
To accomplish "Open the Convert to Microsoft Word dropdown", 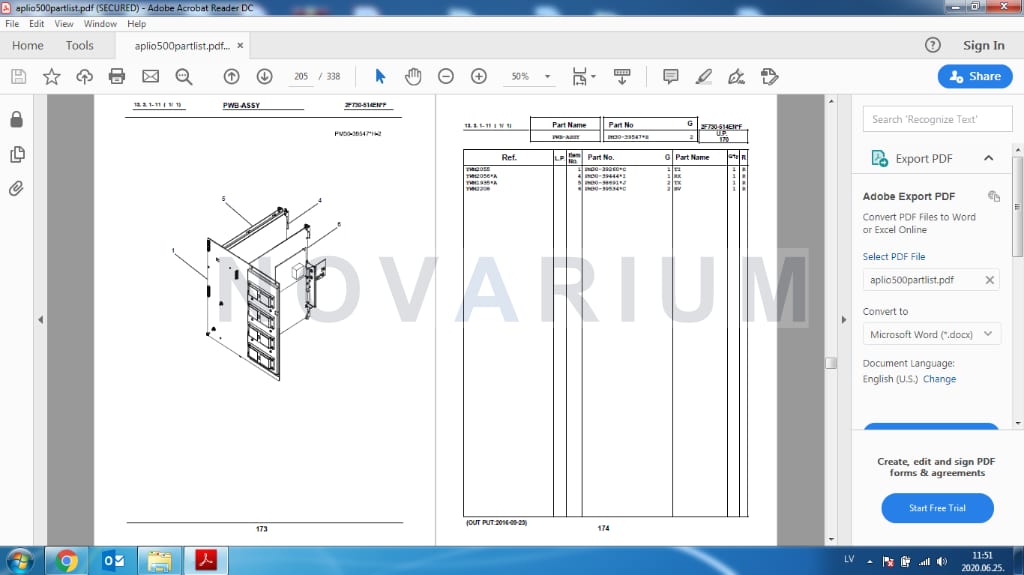I will point(931,334).
